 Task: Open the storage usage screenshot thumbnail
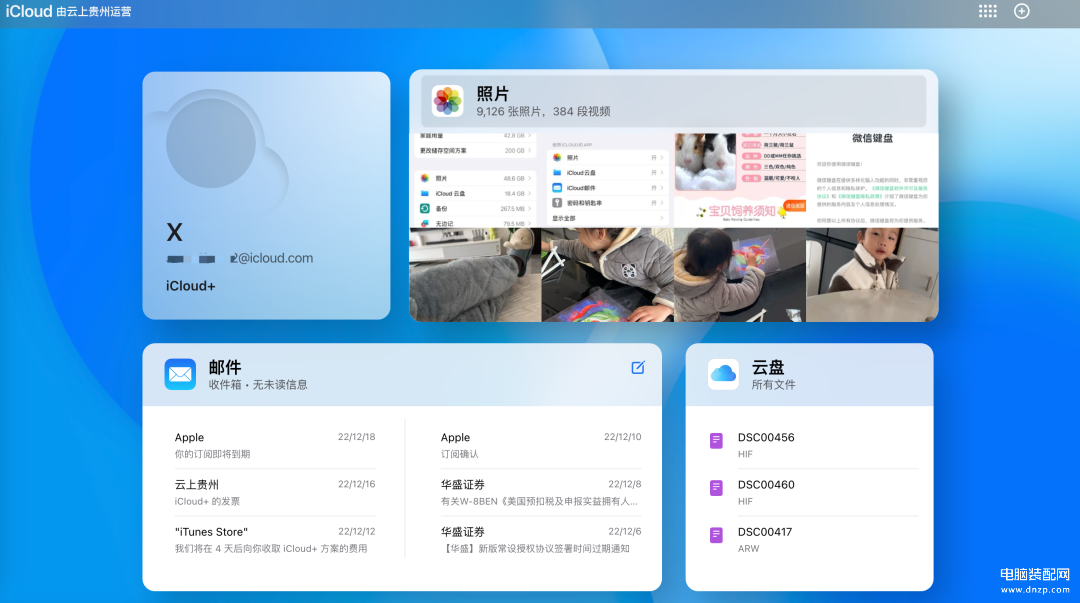pos(475,180)
